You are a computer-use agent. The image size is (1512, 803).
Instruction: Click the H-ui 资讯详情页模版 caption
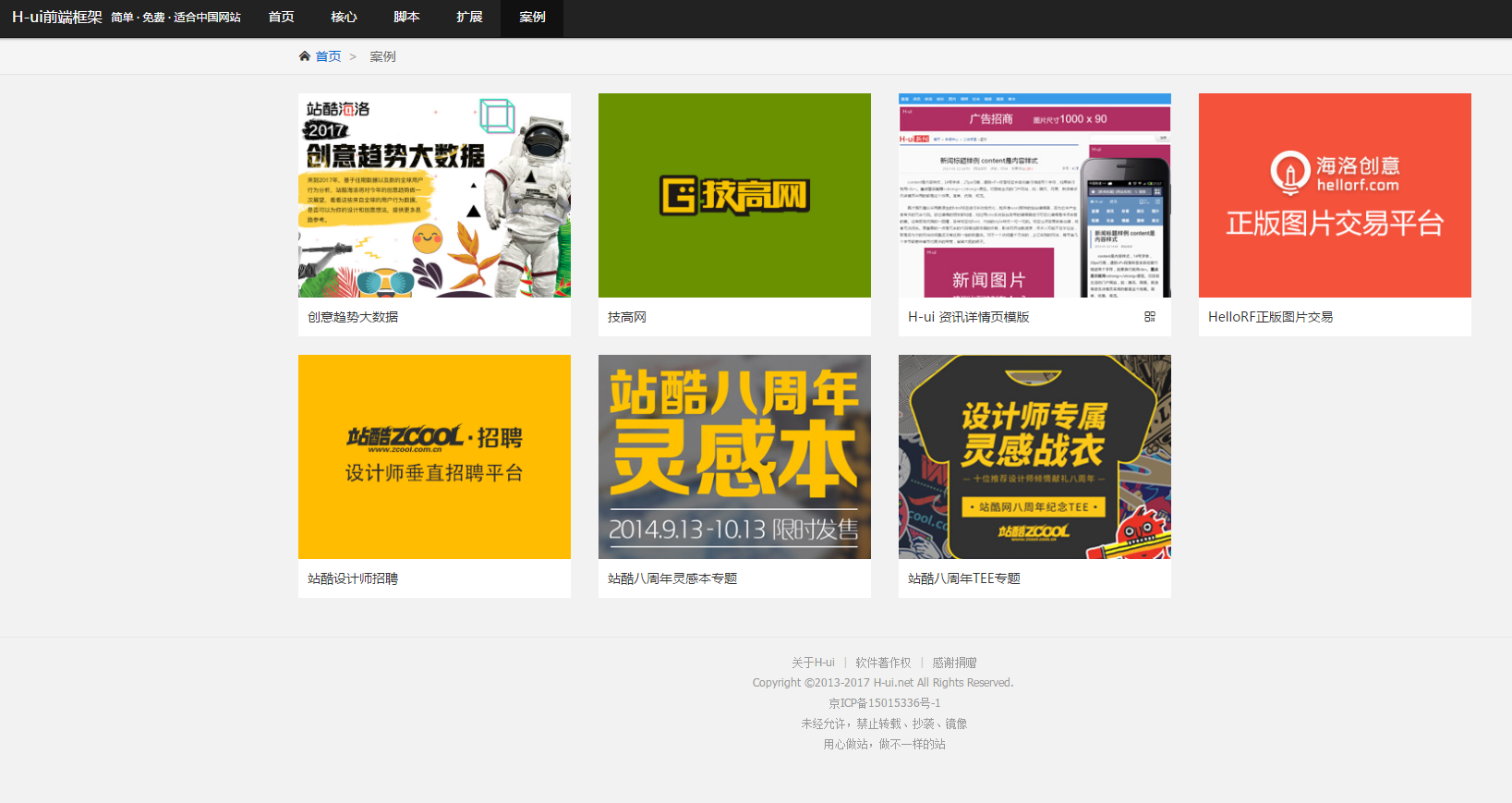(x=968, y=317)
